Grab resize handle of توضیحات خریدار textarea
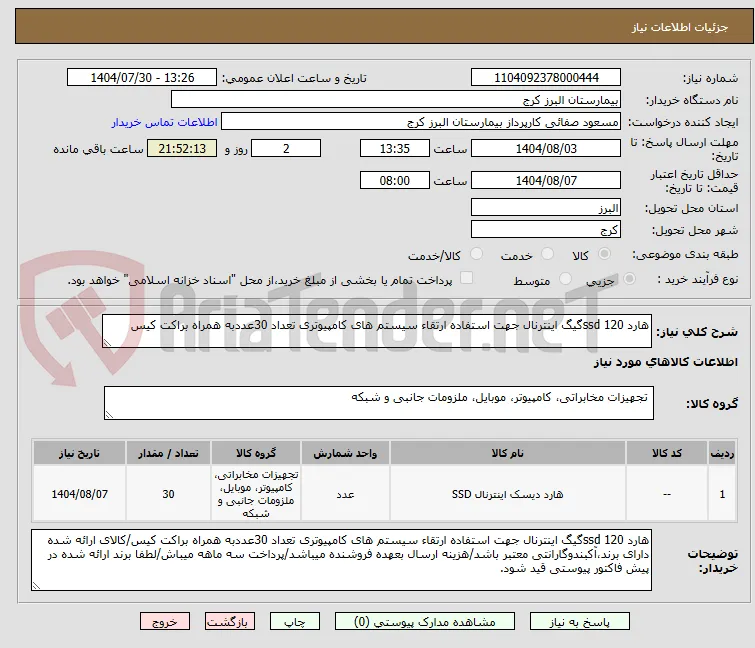The image size is (755, 648). coord(36,585)
